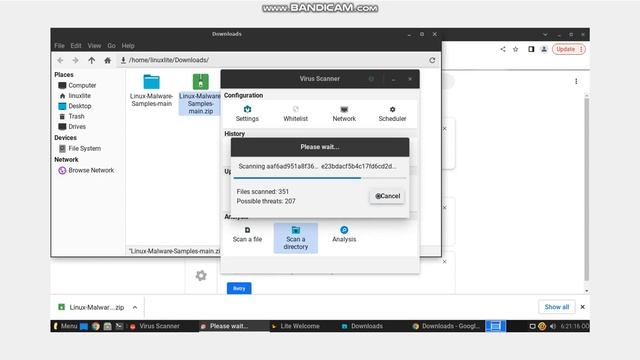The image size is (640, 360).
Task: Cancel the running scan
Action: click(x=387, y=196)
